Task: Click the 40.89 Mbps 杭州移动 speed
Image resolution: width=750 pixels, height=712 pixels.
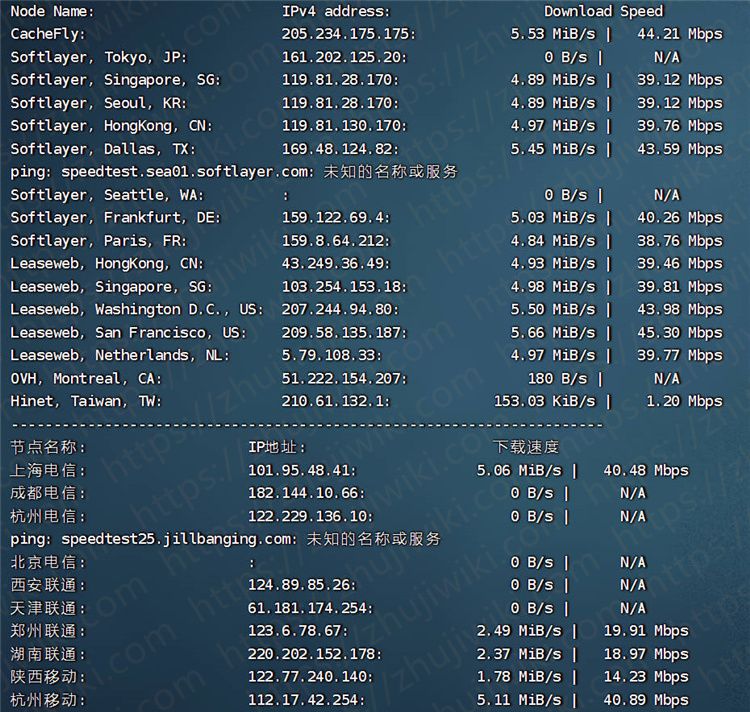Action: pyautogui.click(x=645, y=700)
